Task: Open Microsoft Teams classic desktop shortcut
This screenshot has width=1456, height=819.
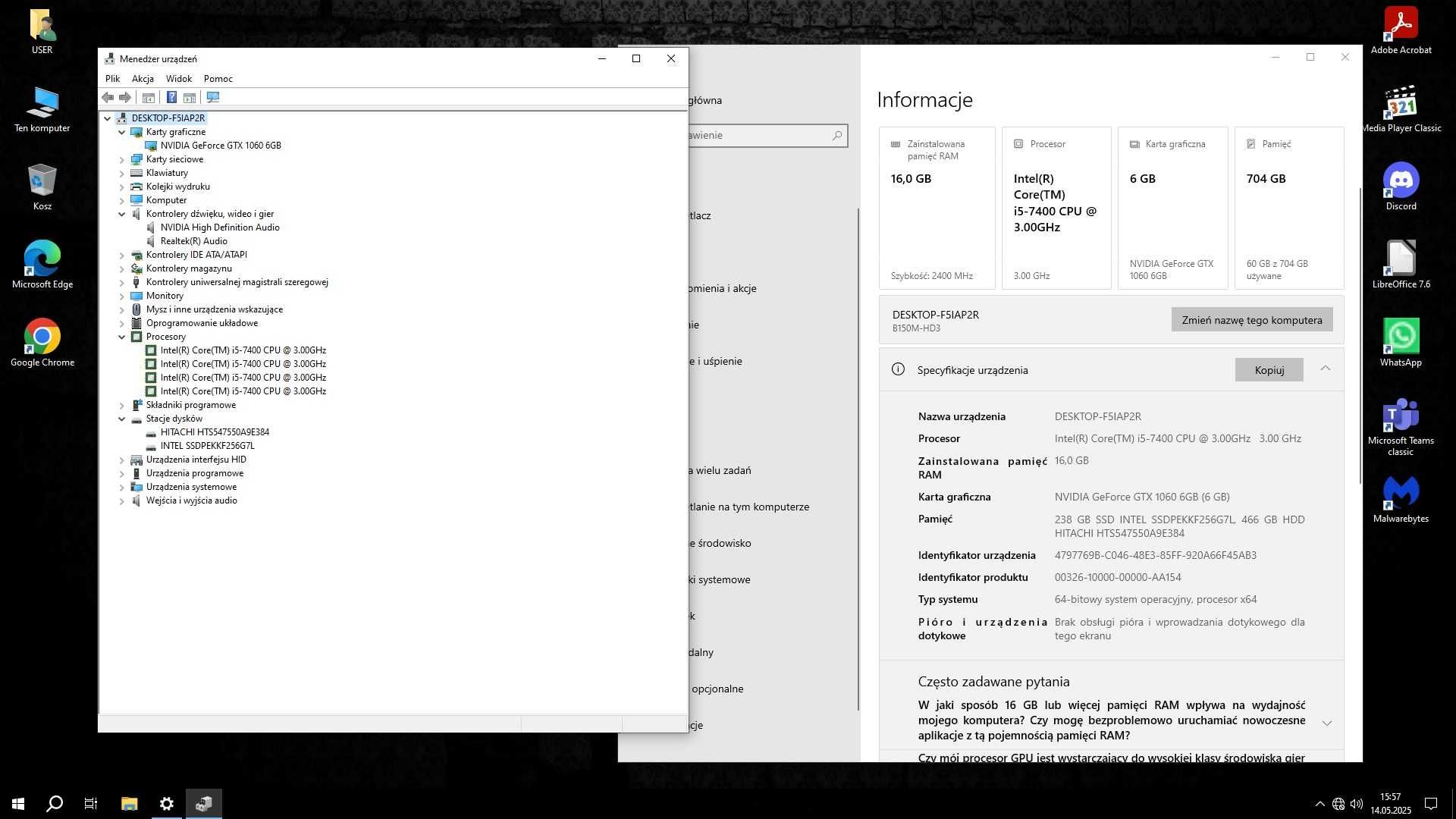Action: [x=1401, y=426]
